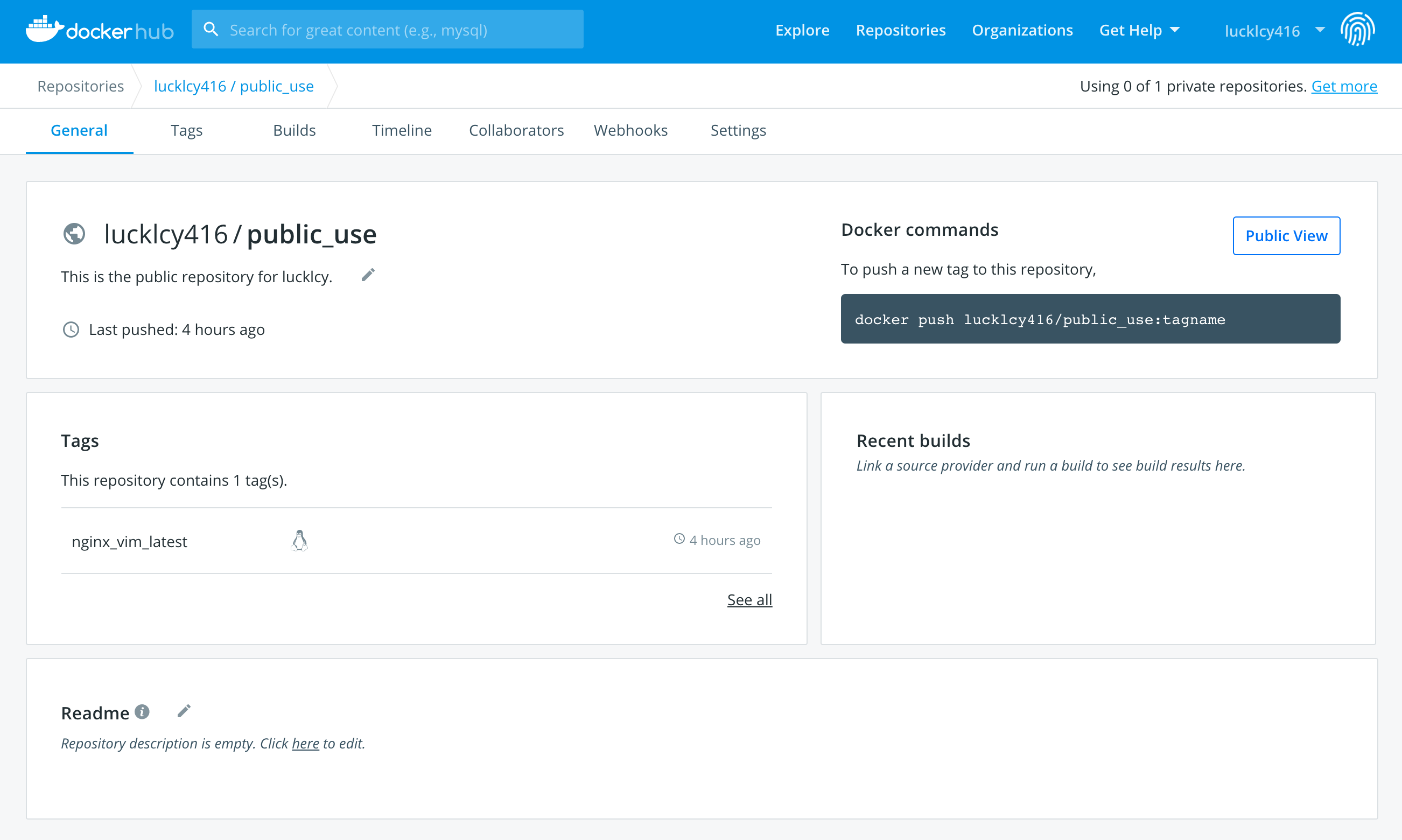Click 'Using 0 of 1 private repositories.' text
Viewport: 1402px width, 840px height.
coord(1193,86)
